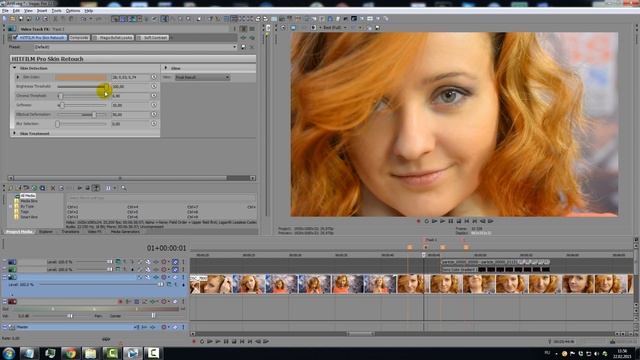Select All Media in the media tree
Image resolution: width=640 pixels, height=360 pixels.
[28, 196]
